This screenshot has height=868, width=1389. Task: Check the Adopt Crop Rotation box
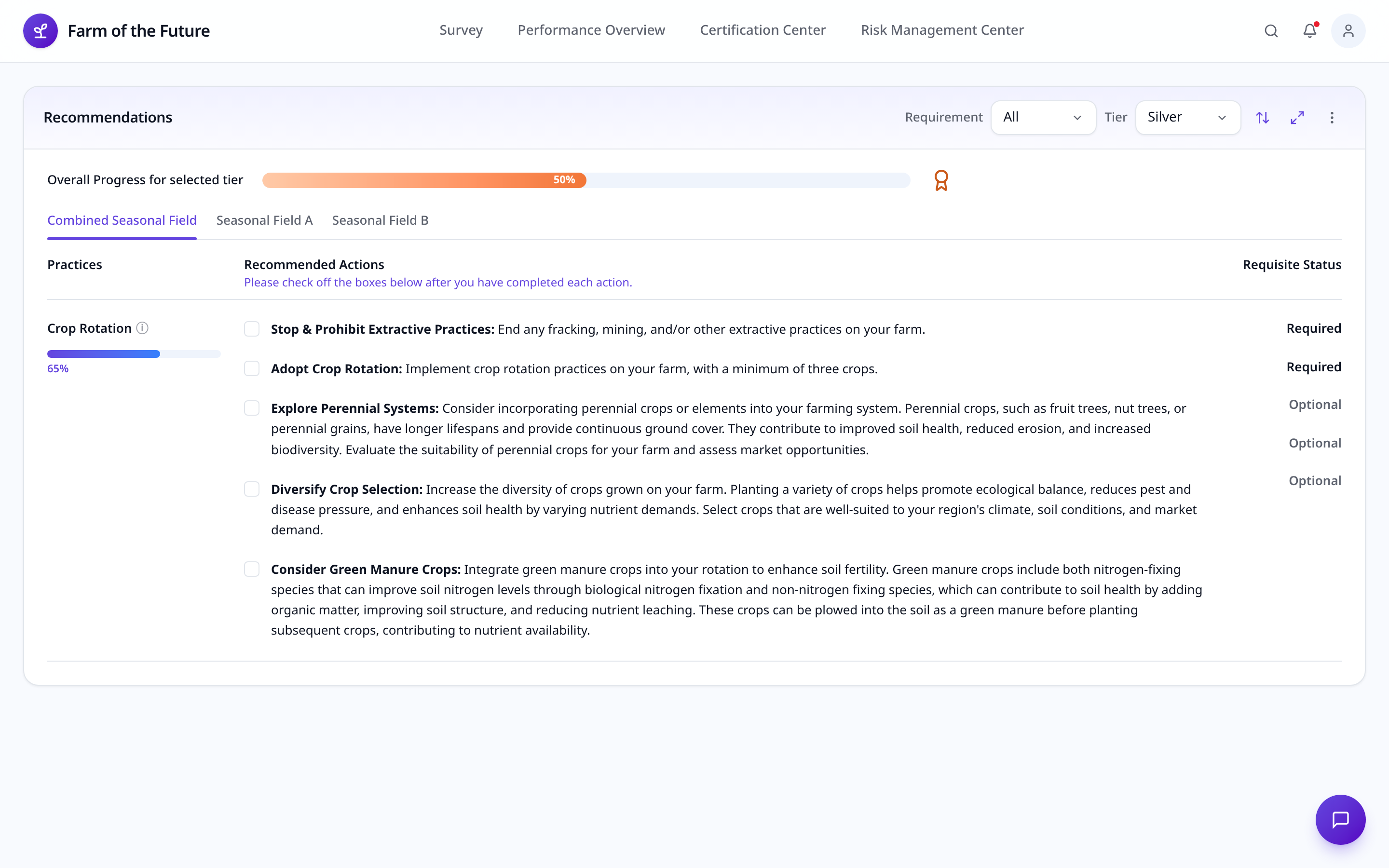[x=251, y=368]
